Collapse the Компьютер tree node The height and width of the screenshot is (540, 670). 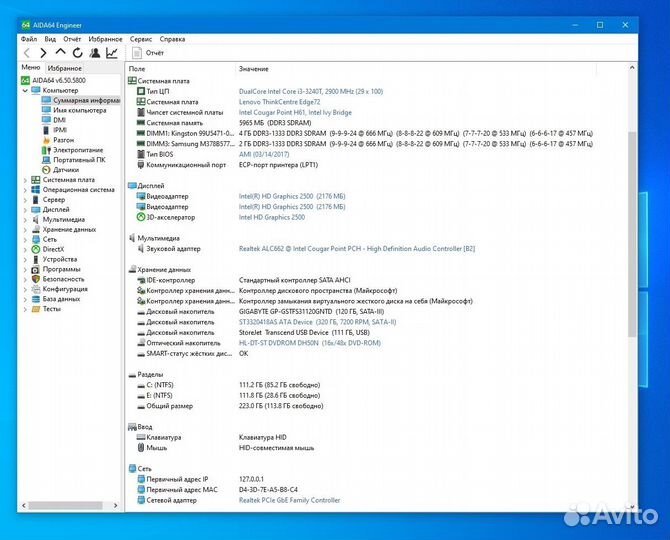point(25,91)
